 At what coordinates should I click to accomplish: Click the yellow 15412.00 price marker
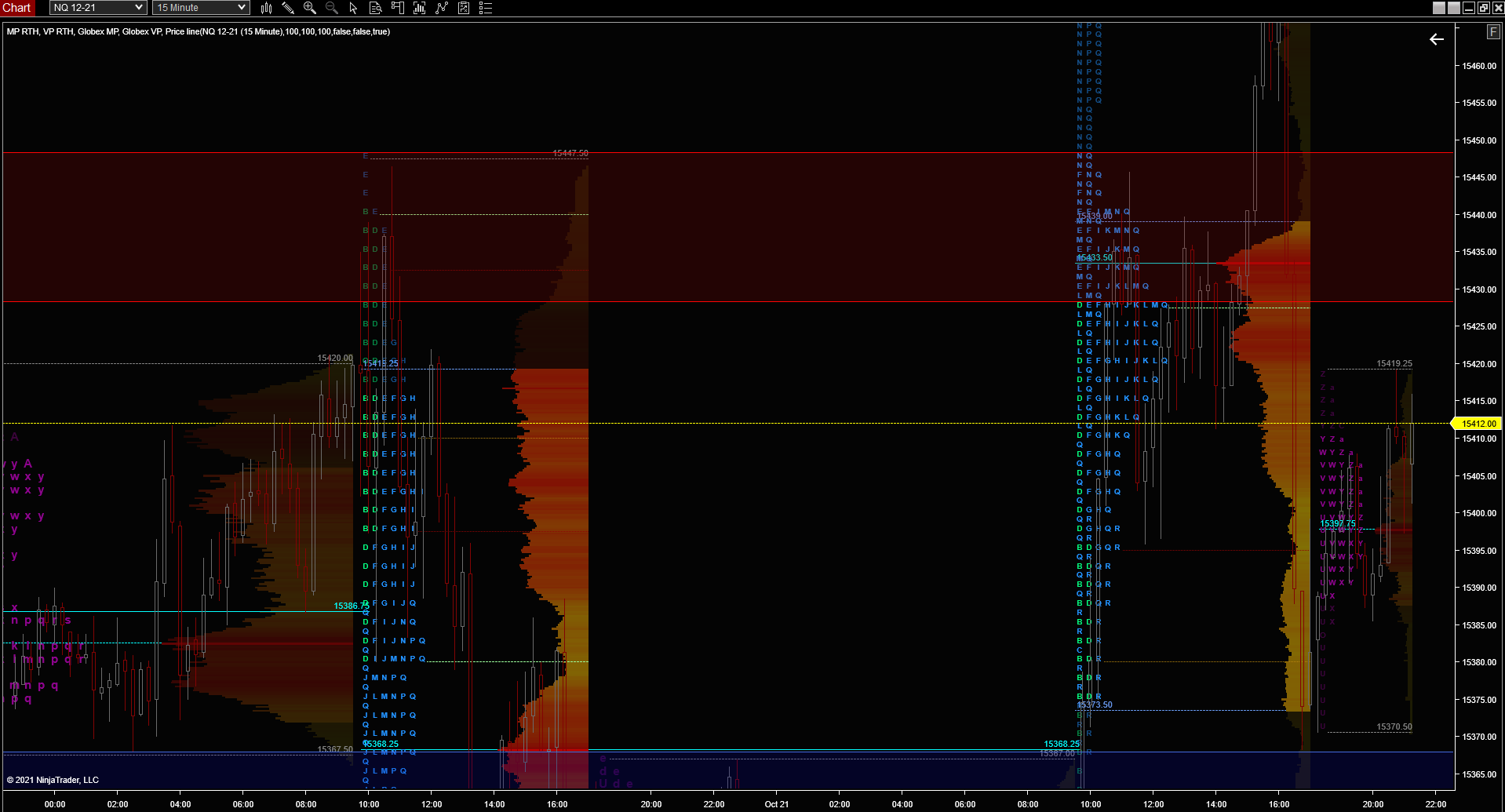[1478, 424]
